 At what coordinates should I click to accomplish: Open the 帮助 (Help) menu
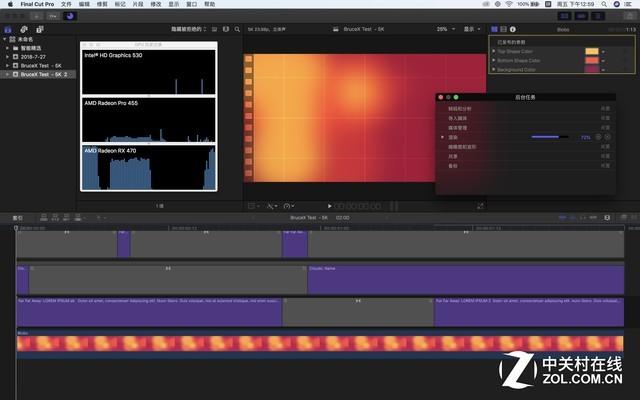tap(210, 4)
